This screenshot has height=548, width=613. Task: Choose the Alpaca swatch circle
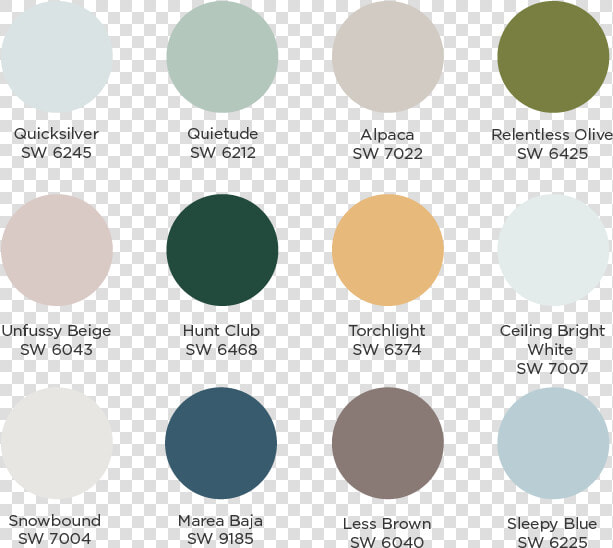click(x=388, y=57)
